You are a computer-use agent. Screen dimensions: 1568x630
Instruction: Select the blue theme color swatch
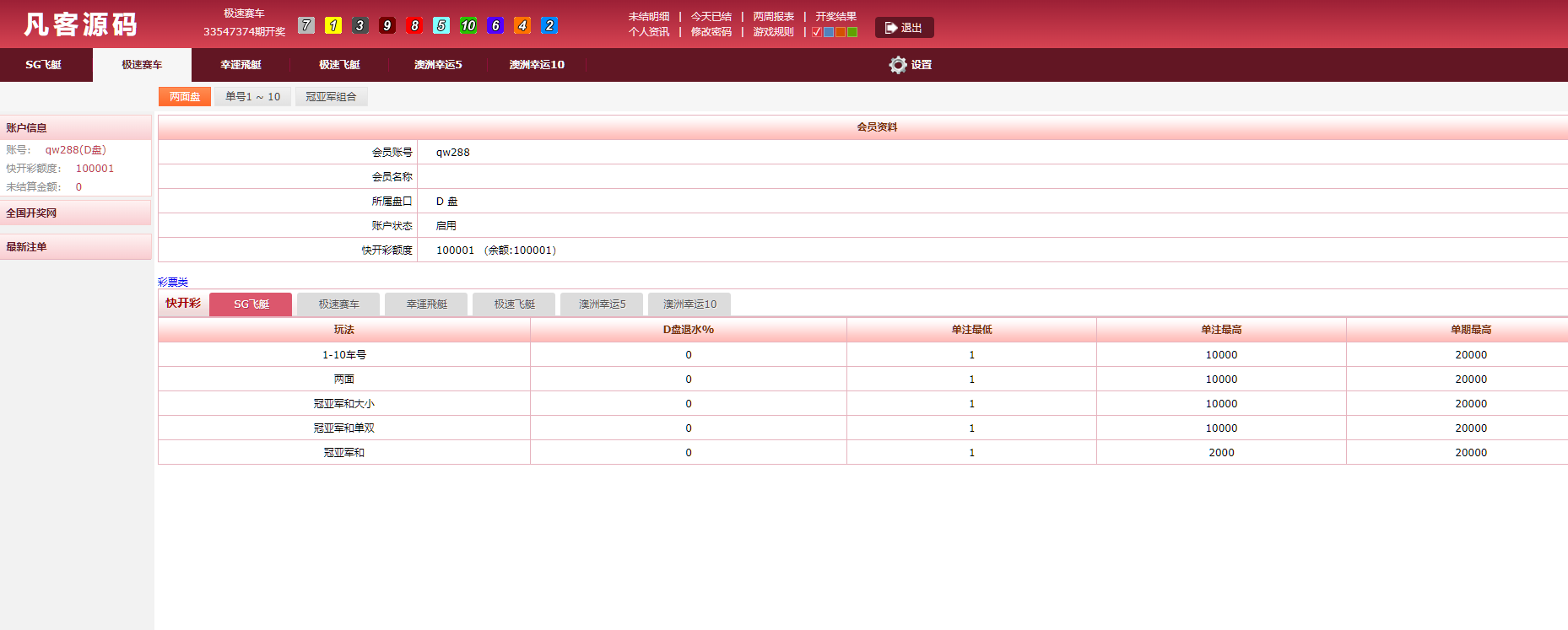click(x=829, y=32)
